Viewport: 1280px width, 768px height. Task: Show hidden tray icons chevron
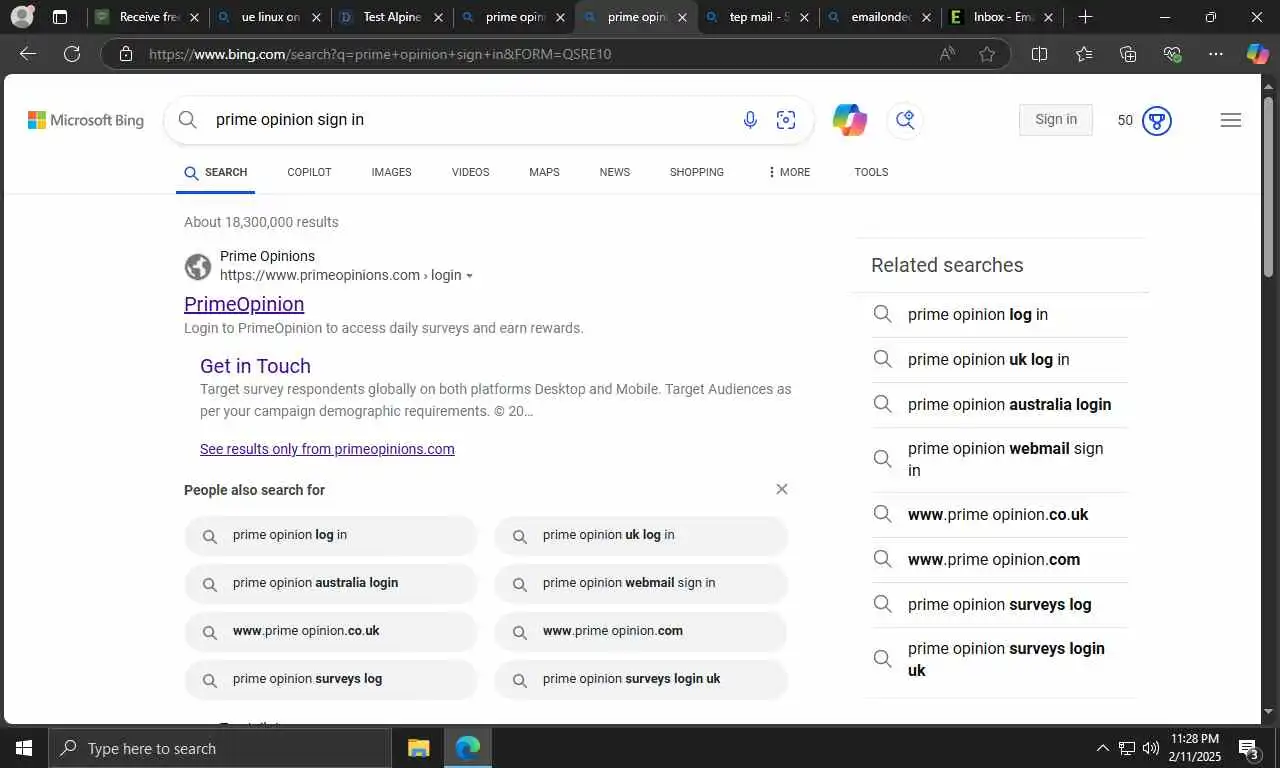click(x=1103, y=748)
